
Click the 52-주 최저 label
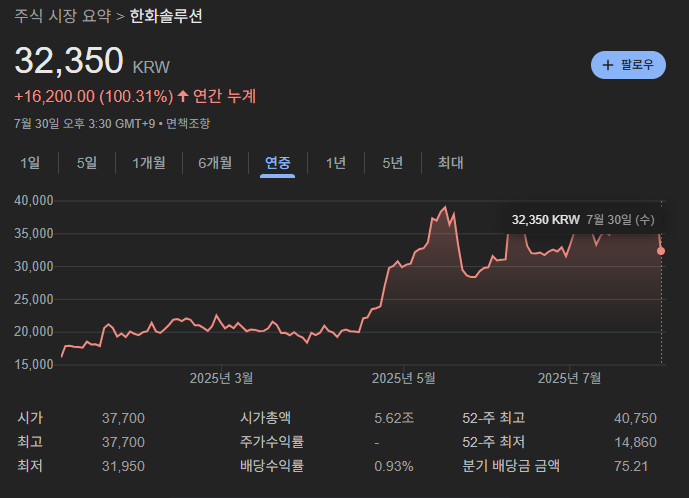[493, 442]
